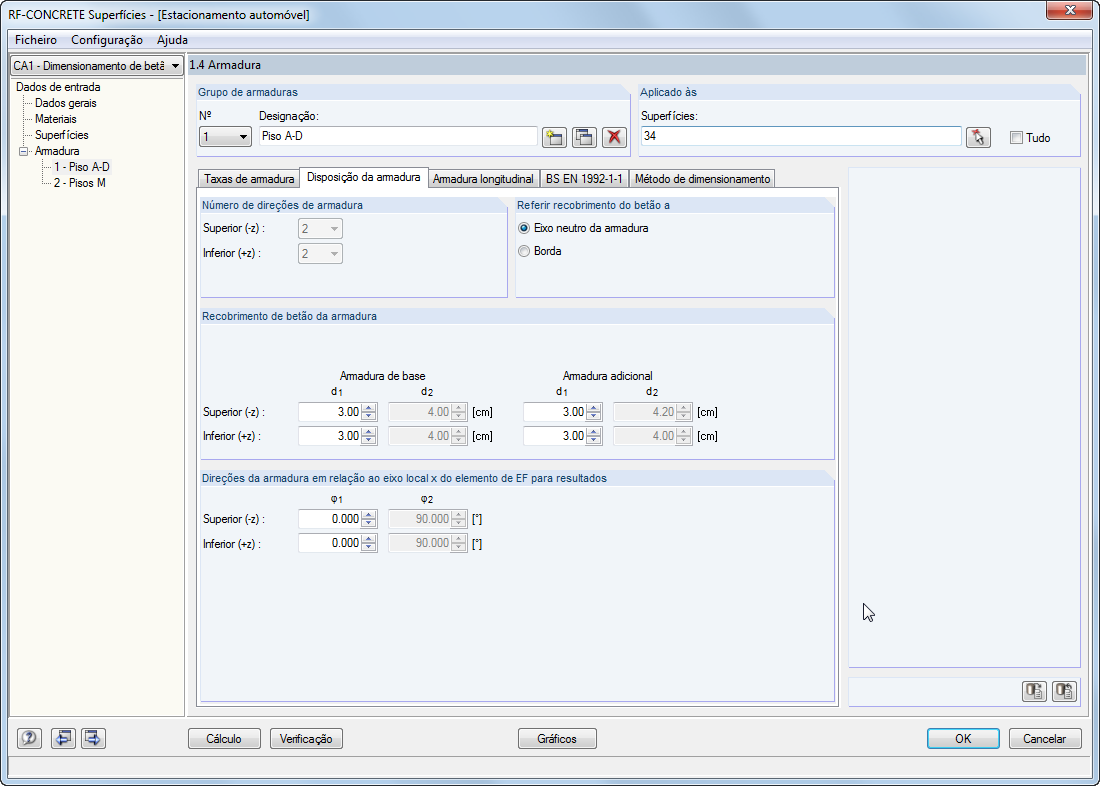The height and width of the screenshot is (786, 1100).
Task: Click base reinforcement Inferior d1 field
Action: pyautogui.click(x=330, y=436)
